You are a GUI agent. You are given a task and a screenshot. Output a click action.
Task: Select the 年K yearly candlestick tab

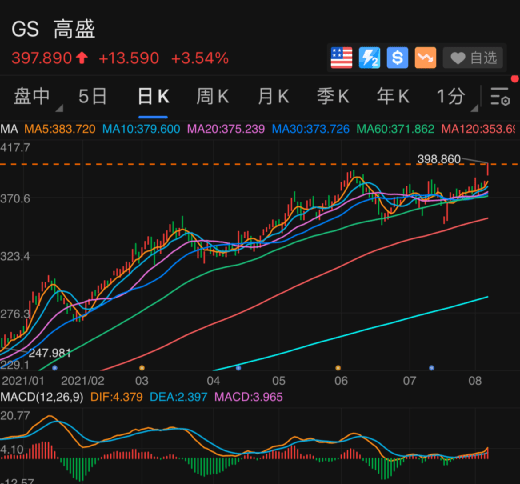click(x=393, y=97)
